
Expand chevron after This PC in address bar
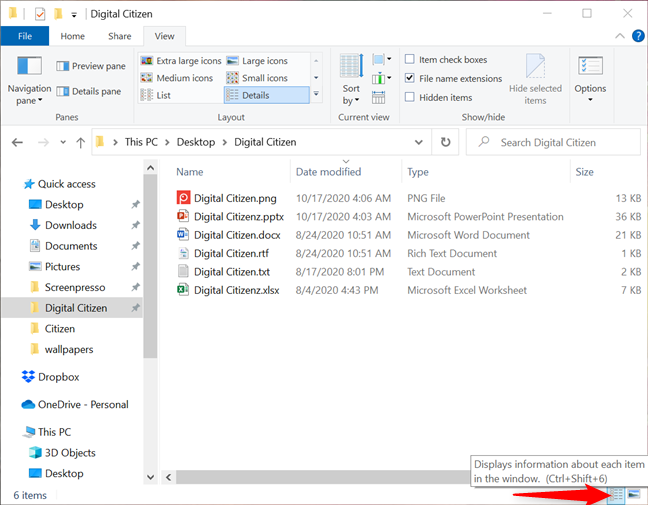click(x=167, y=143)
